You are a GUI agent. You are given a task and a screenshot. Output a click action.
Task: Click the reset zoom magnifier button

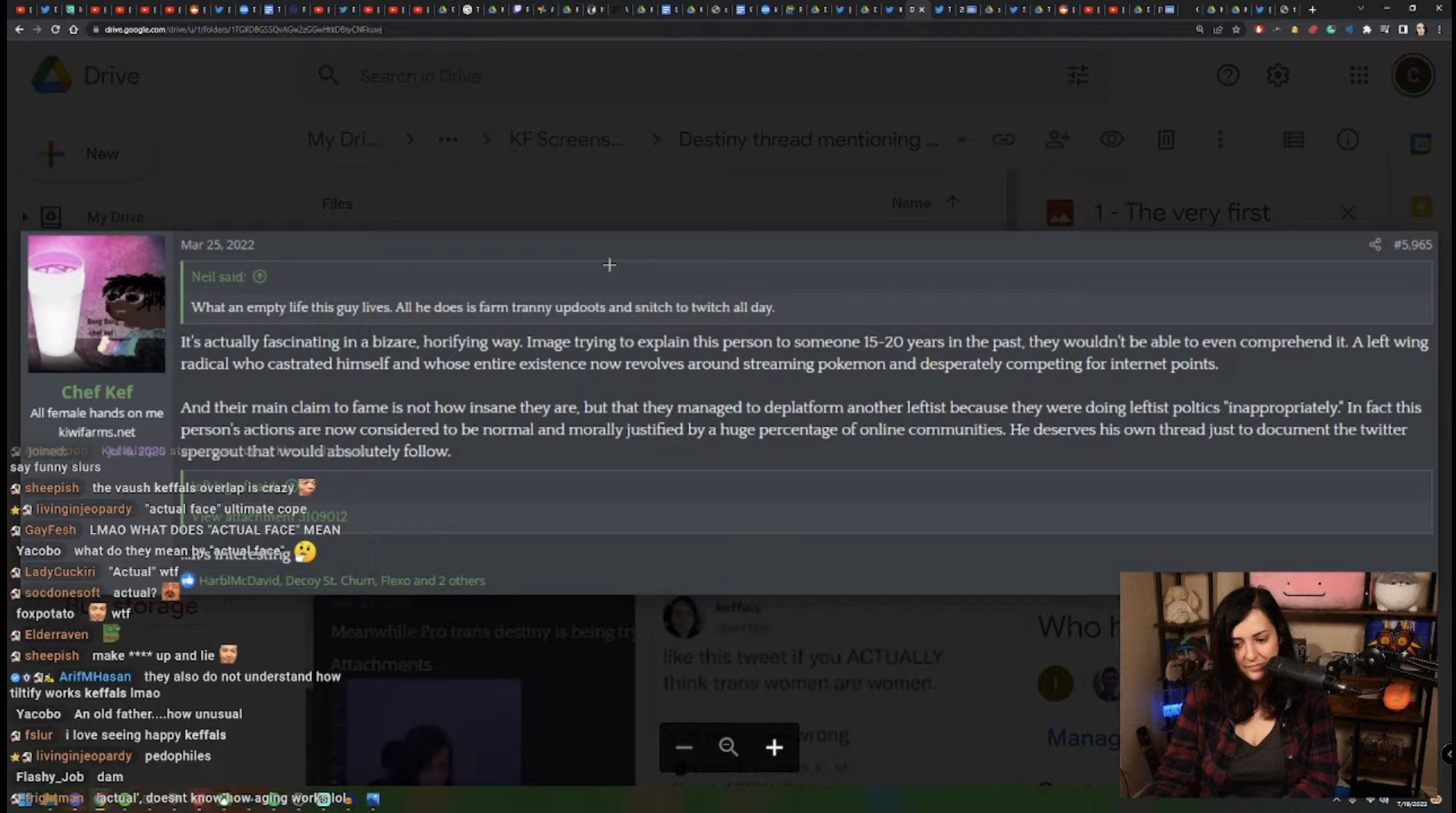point(729,747)
